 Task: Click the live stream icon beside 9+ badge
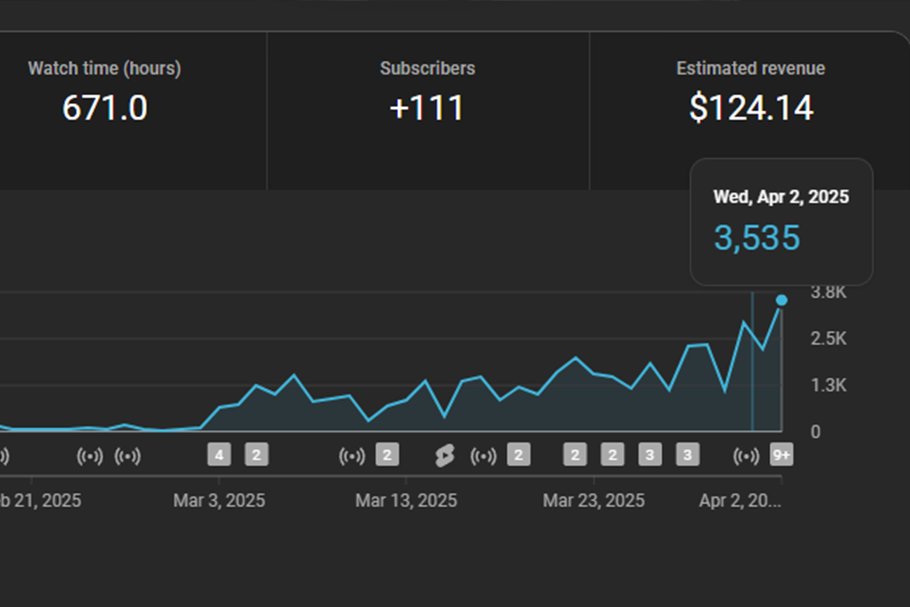(746, 456)
